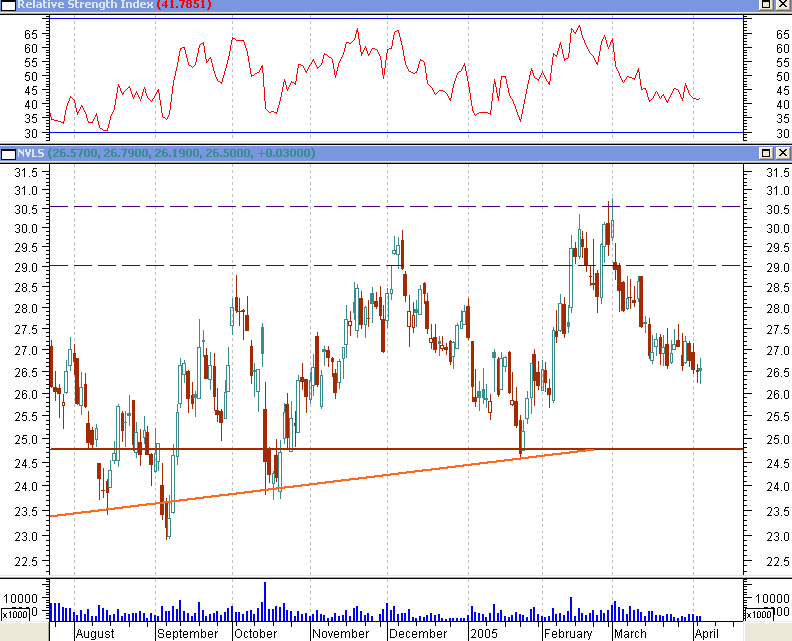Select the upper blue RSI overbought line
This screenshot has height=641, width=792.
(x=397, y=18)
